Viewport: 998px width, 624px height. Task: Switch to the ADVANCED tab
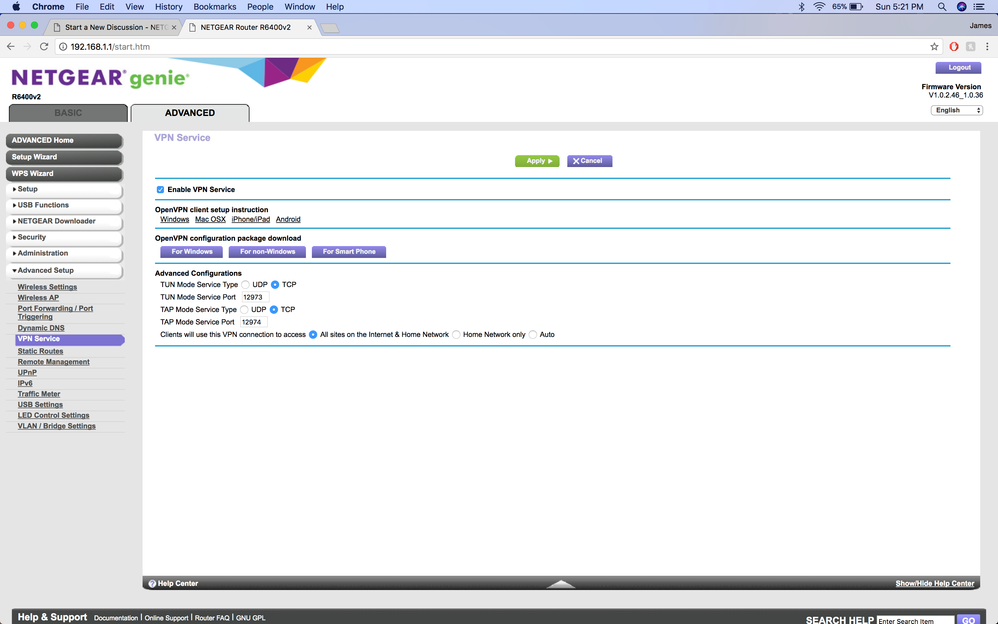190,113
